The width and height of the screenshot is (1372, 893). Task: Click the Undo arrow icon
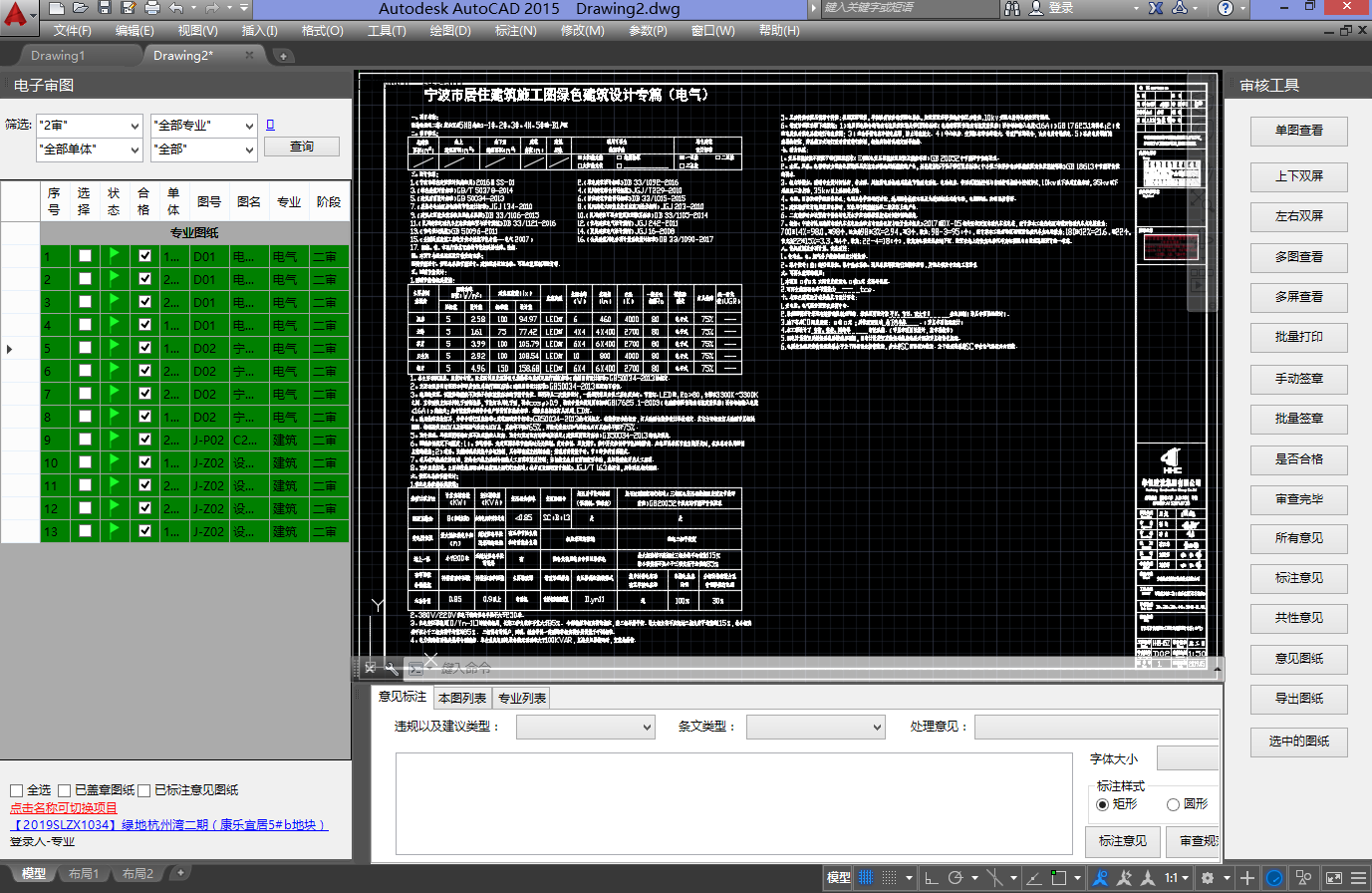176,8
